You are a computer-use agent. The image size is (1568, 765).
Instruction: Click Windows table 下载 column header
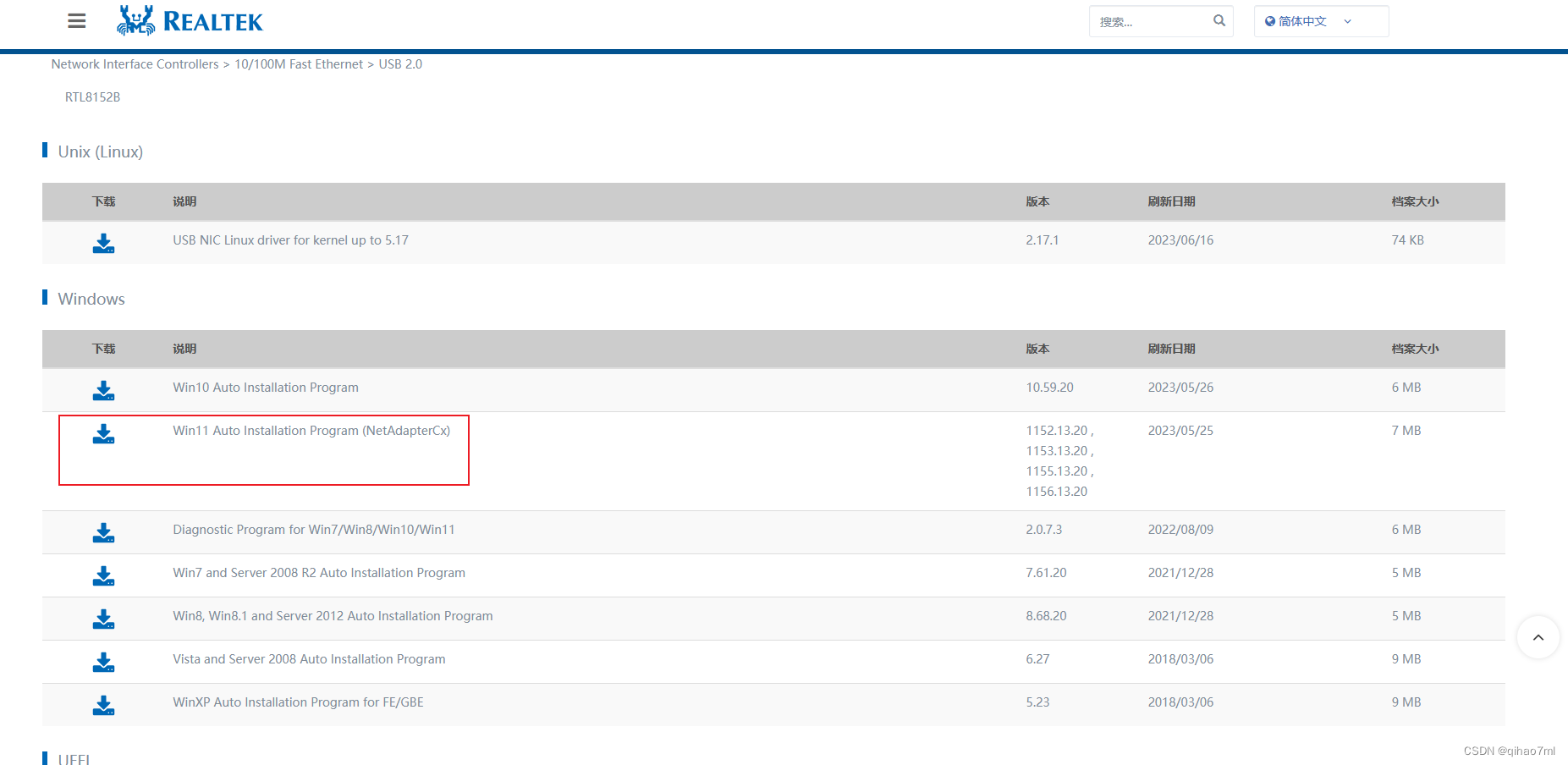[103, 349]
